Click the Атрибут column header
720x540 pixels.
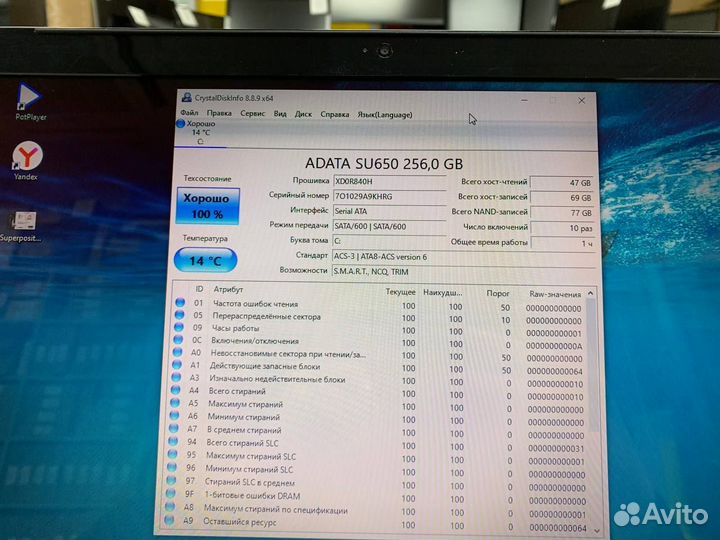[x=228, y=289]
